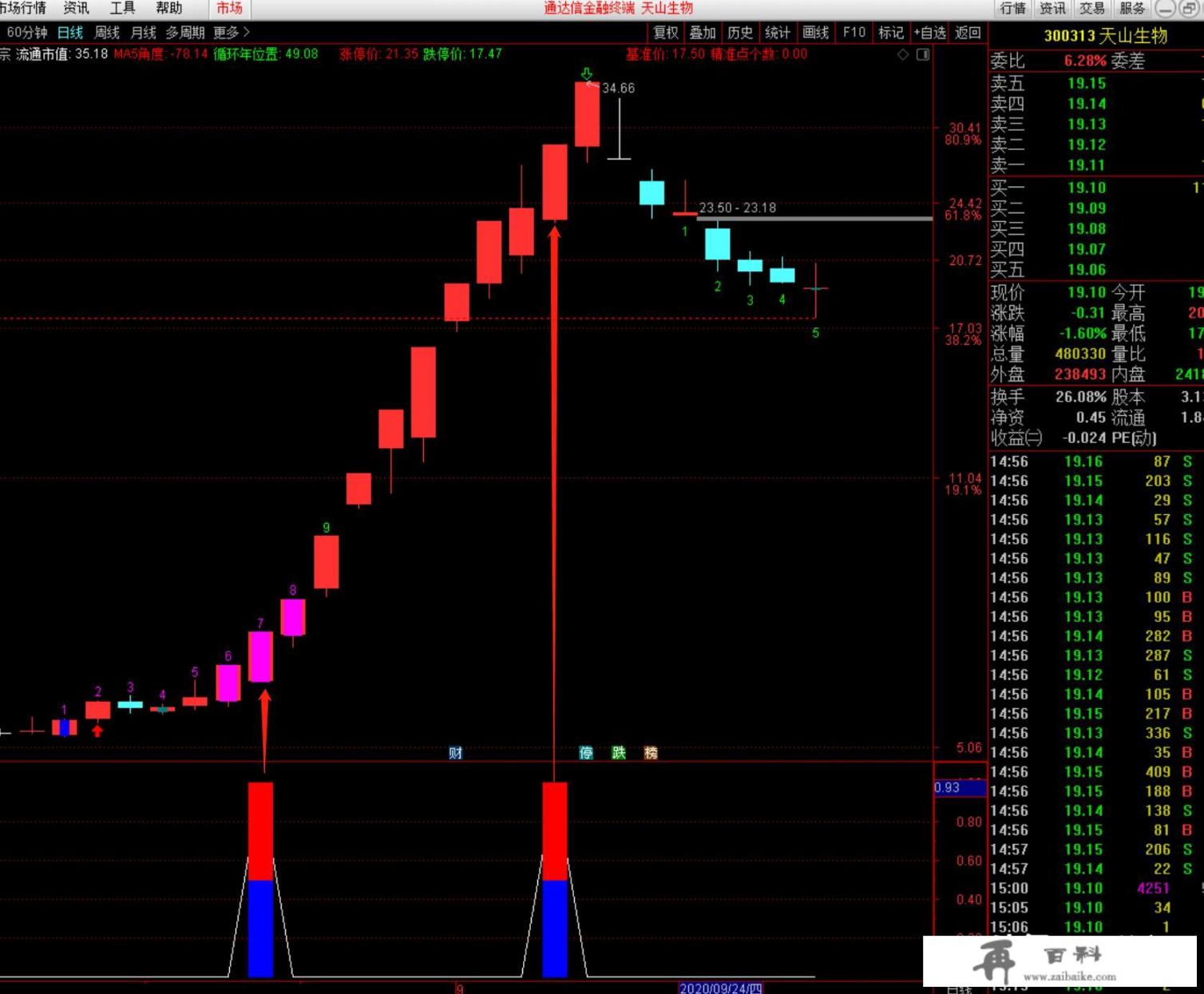Click the 0.93 indicator value box
The width and height of the screenshot is (1204, 994).
click(960, 788)
